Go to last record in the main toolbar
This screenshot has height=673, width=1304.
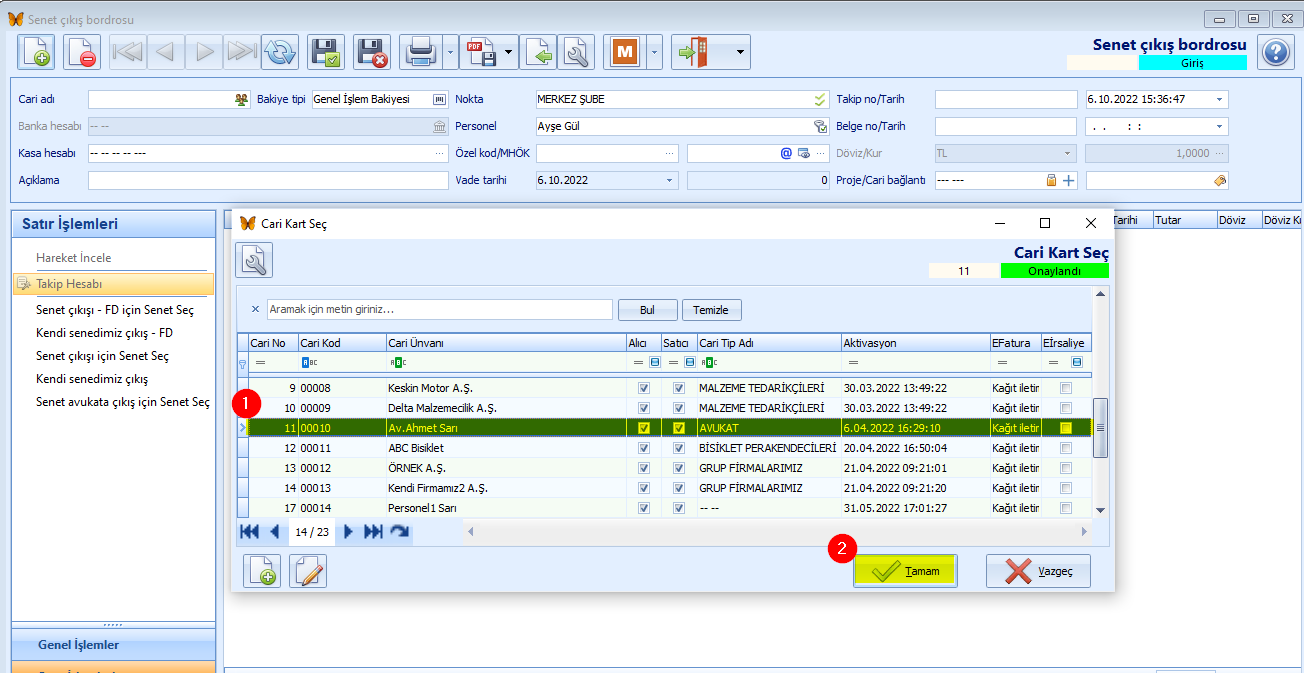coord(242,52)
